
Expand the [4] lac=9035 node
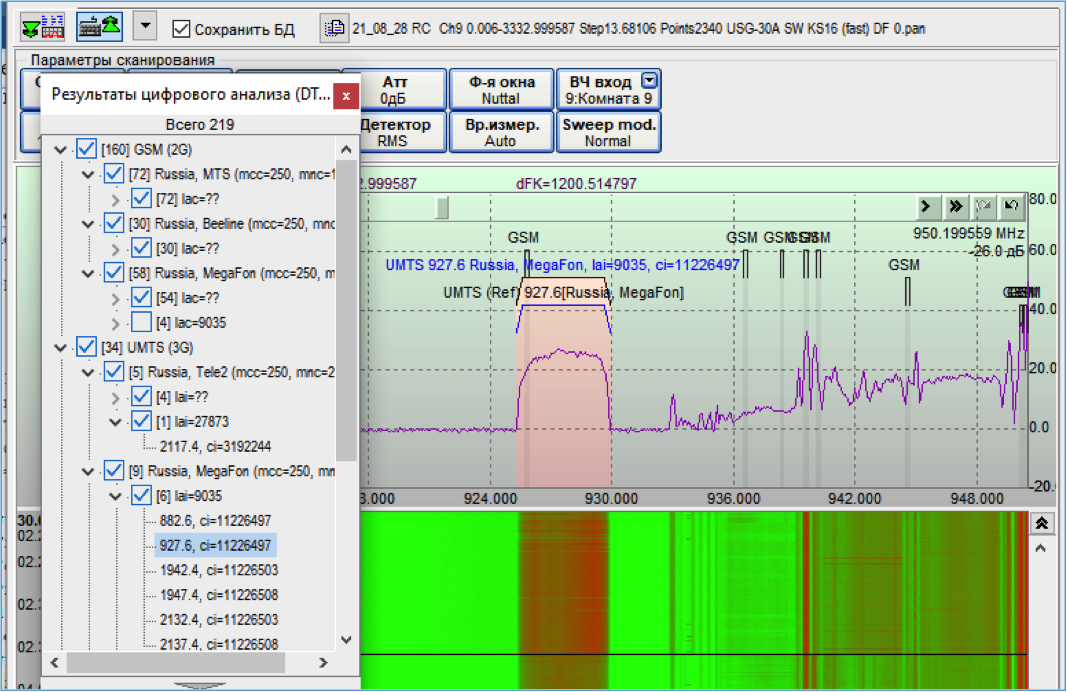click(116, 323)
